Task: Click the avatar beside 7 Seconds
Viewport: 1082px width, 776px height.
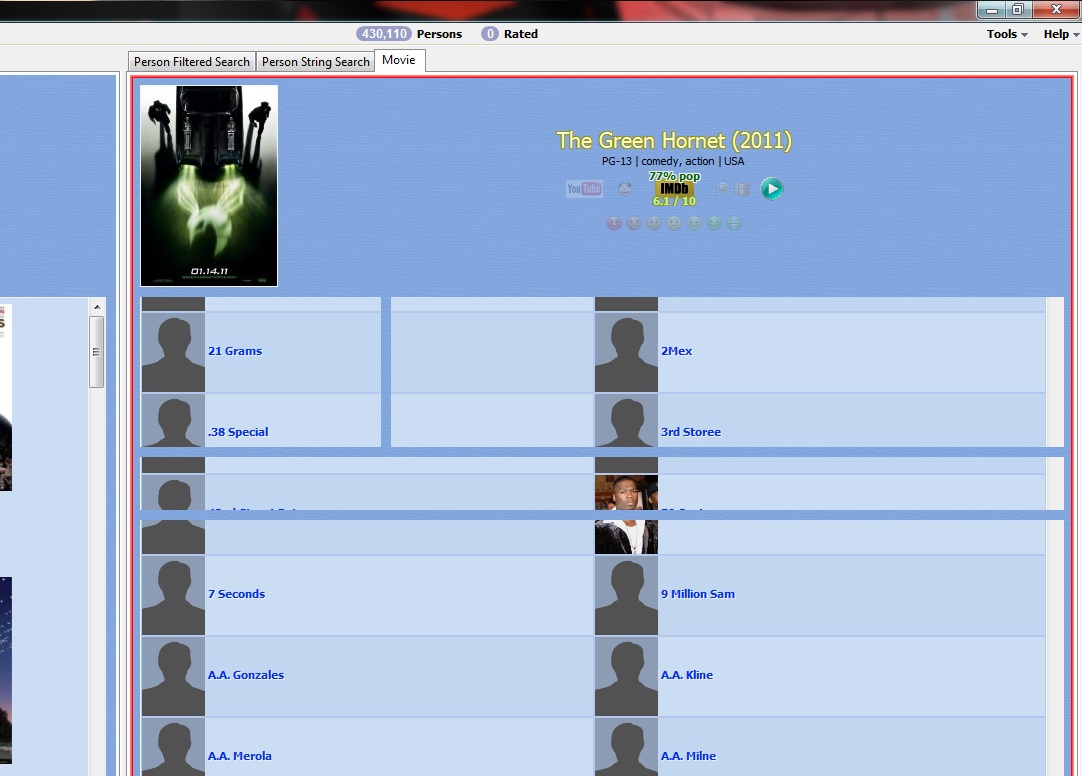Action: click(173, 595)
